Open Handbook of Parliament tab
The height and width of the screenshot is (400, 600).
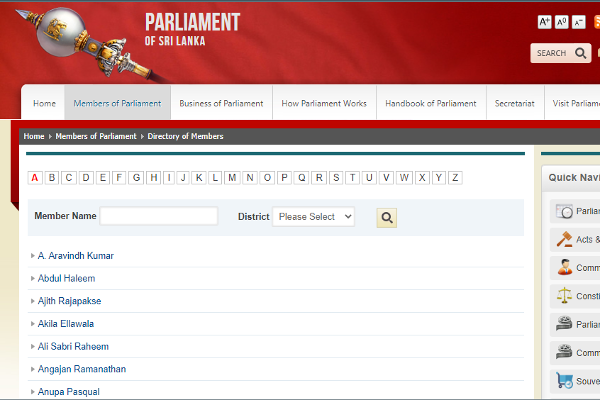(x=431, y=103)
